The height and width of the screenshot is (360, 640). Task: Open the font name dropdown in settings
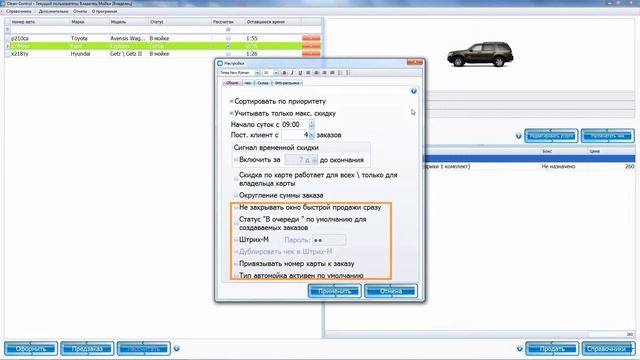tap(257, 73)
